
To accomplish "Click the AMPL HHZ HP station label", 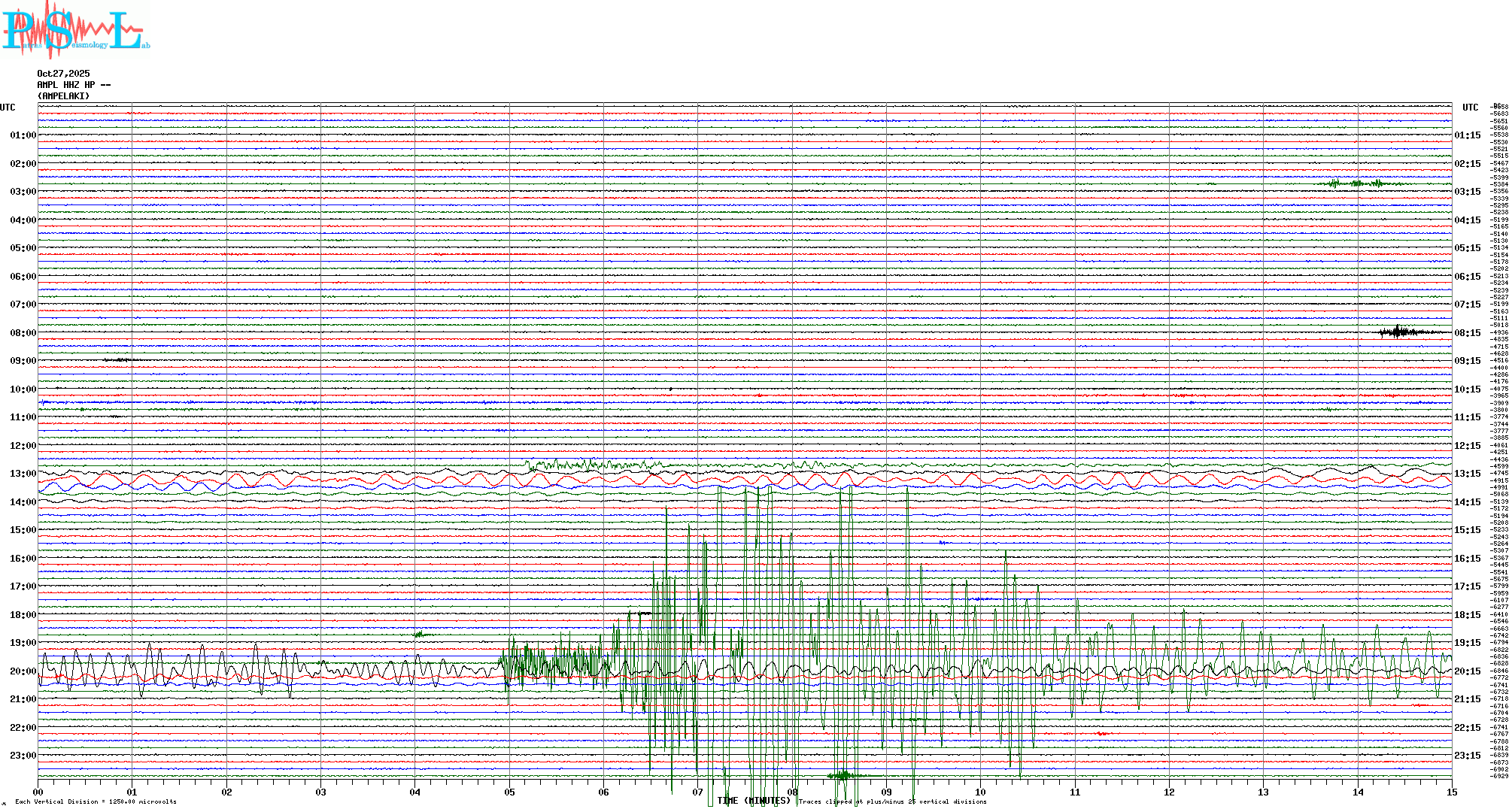I will [74, 85].
